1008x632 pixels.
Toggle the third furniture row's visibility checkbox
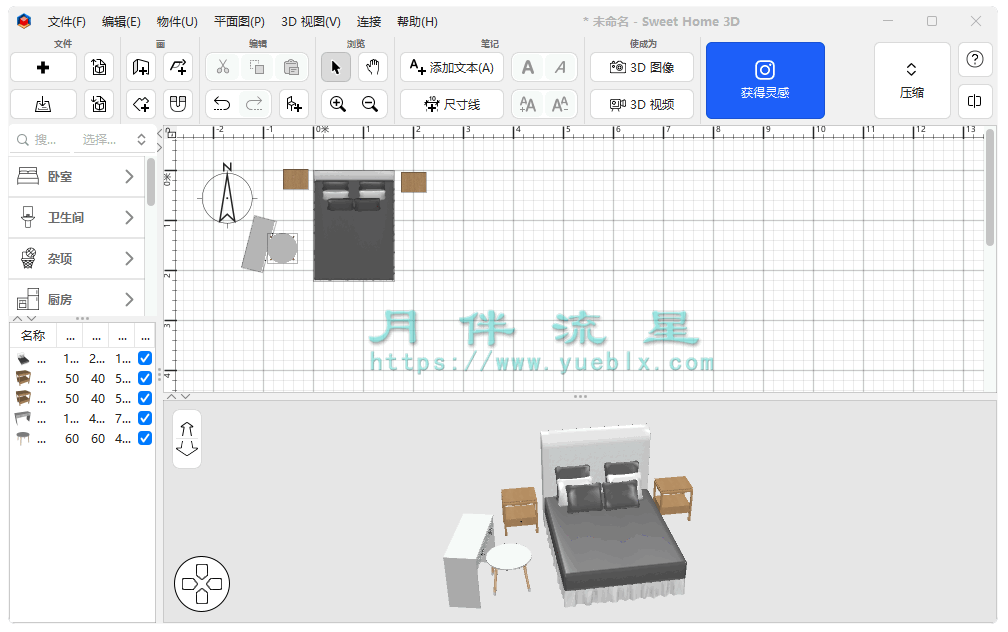point(145,398)
